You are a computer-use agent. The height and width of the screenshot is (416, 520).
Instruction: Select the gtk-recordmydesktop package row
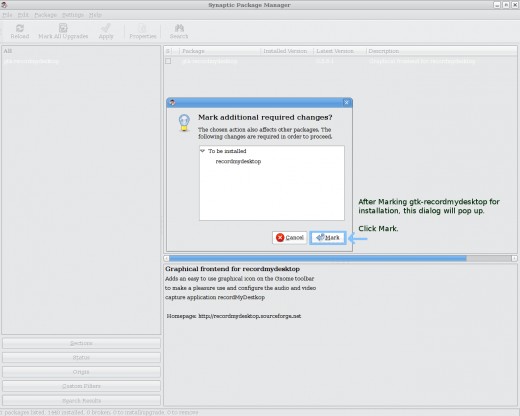click(x=341, y=61)
